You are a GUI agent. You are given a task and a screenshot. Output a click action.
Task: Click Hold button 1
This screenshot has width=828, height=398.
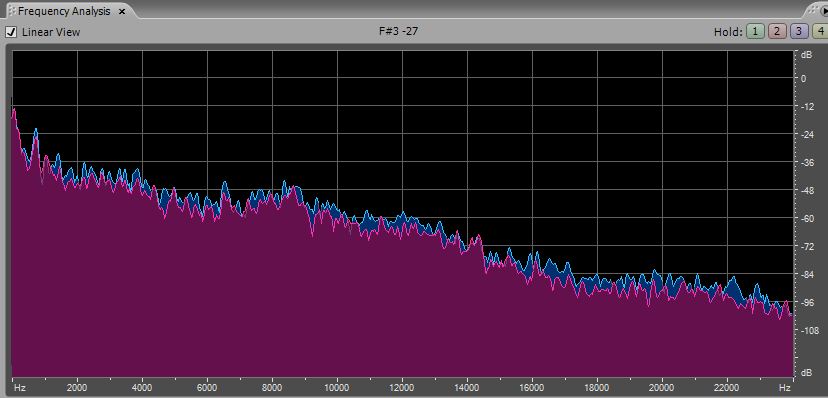[x=755, y=32]
